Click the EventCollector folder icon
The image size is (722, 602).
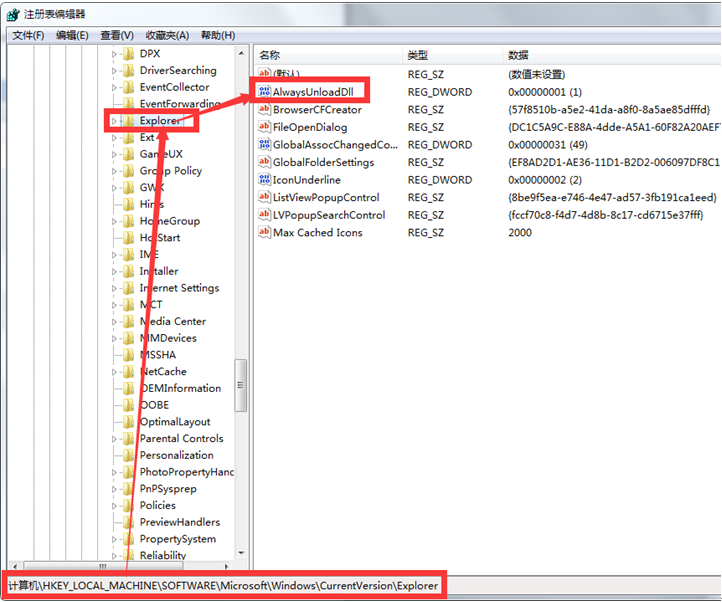coord(128,87)
